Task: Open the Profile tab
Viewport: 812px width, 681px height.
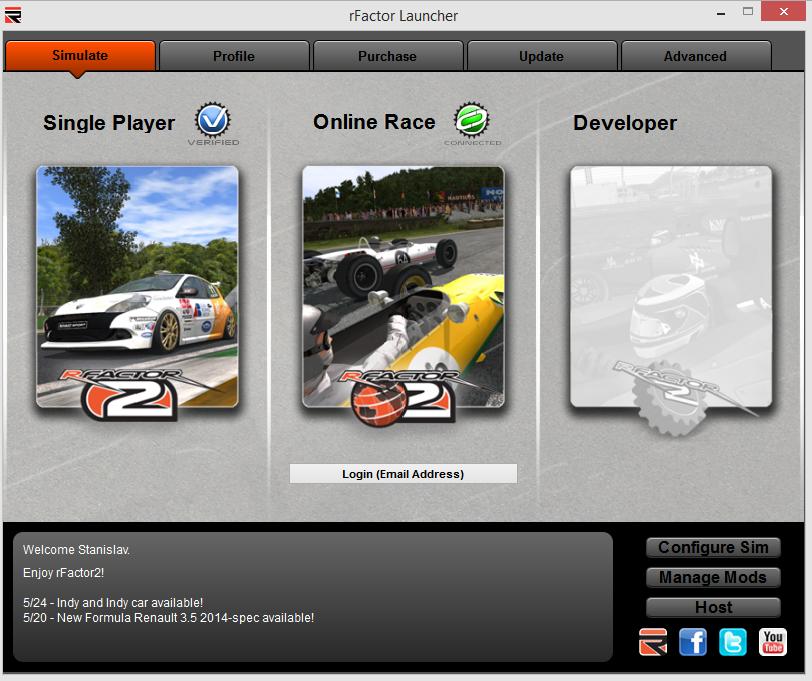Action: (234, 56)
